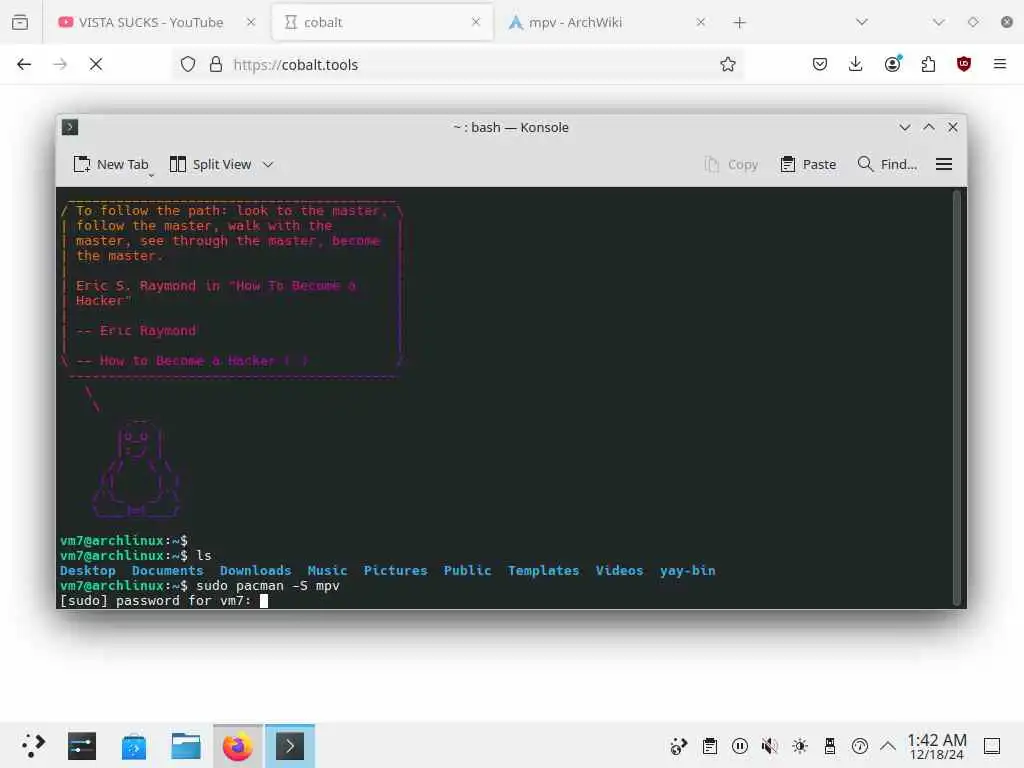The image size is (1024, 768).
Task: Open updates notifier tray icon
Action: pyautogui.click(x=860, y=746)
